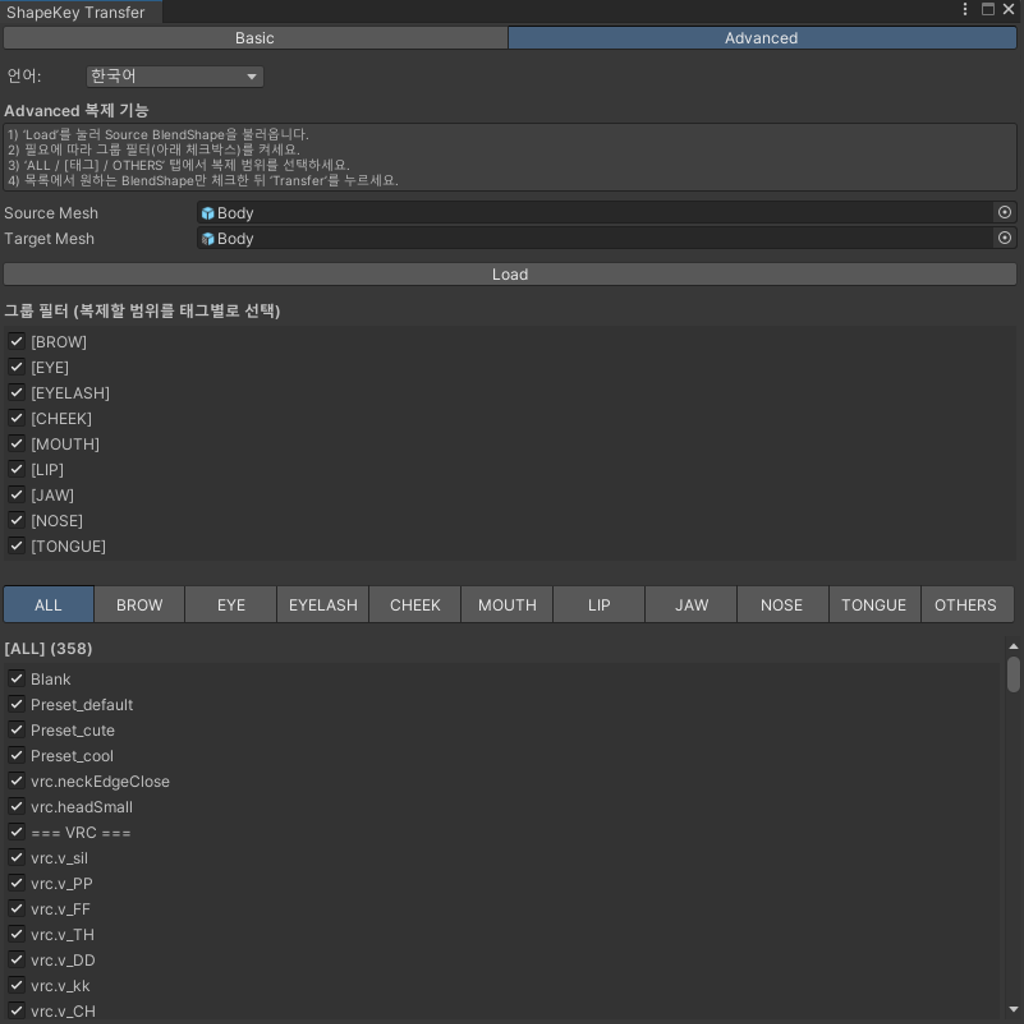This screenshot has width=1024, height=1024.
Task: Uncheck the Blank blendshape
Action: [16, 678]
